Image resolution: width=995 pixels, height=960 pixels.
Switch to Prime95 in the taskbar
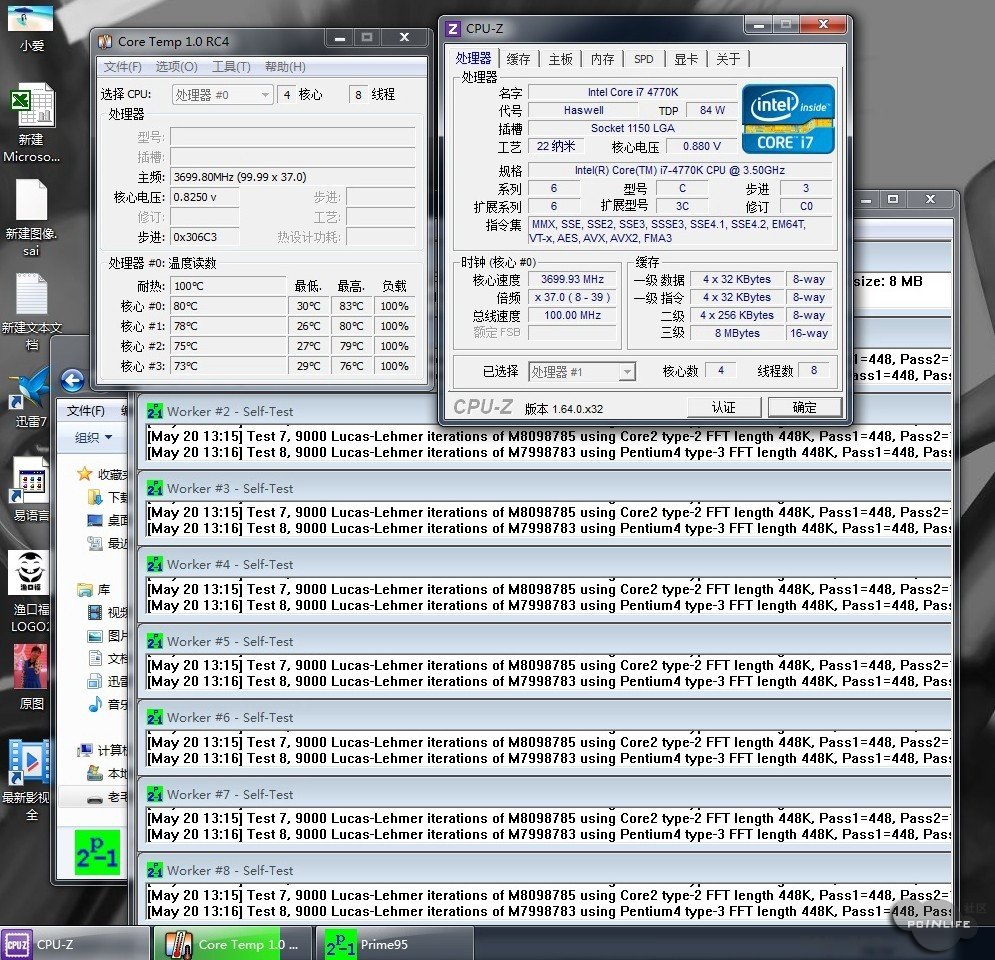[x=395, y=944]
